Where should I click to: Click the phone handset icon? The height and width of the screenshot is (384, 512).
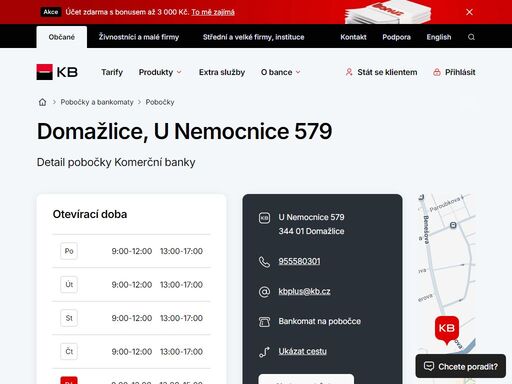click(x=264, y=262)
